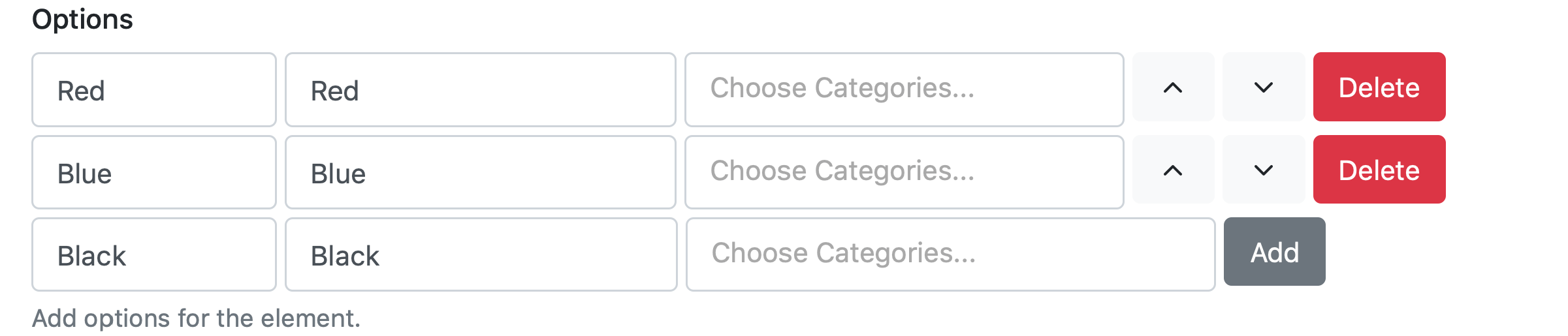
Task: Click the first Red text field
Action: click(154, 90)
